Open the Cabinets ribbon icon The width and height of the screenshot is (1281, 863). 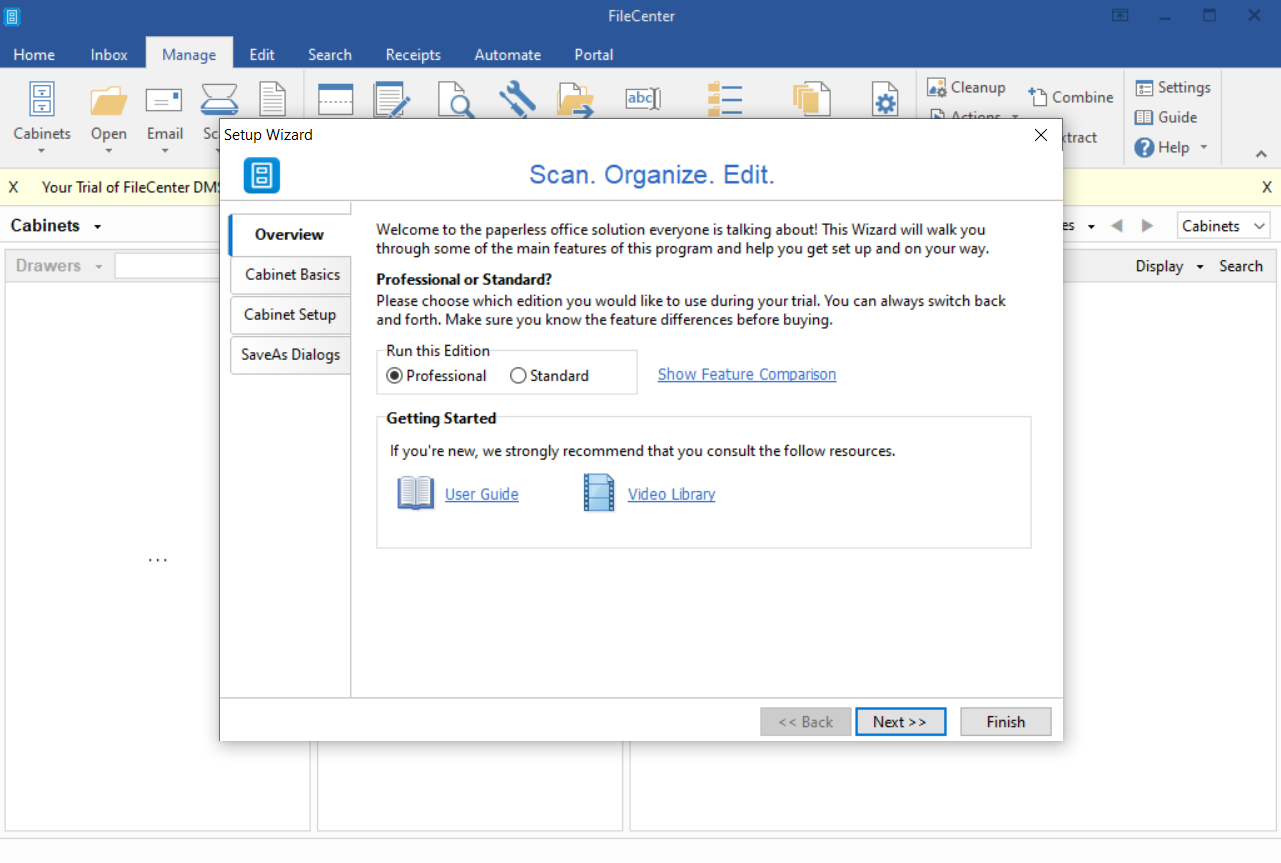pos(42,100)
